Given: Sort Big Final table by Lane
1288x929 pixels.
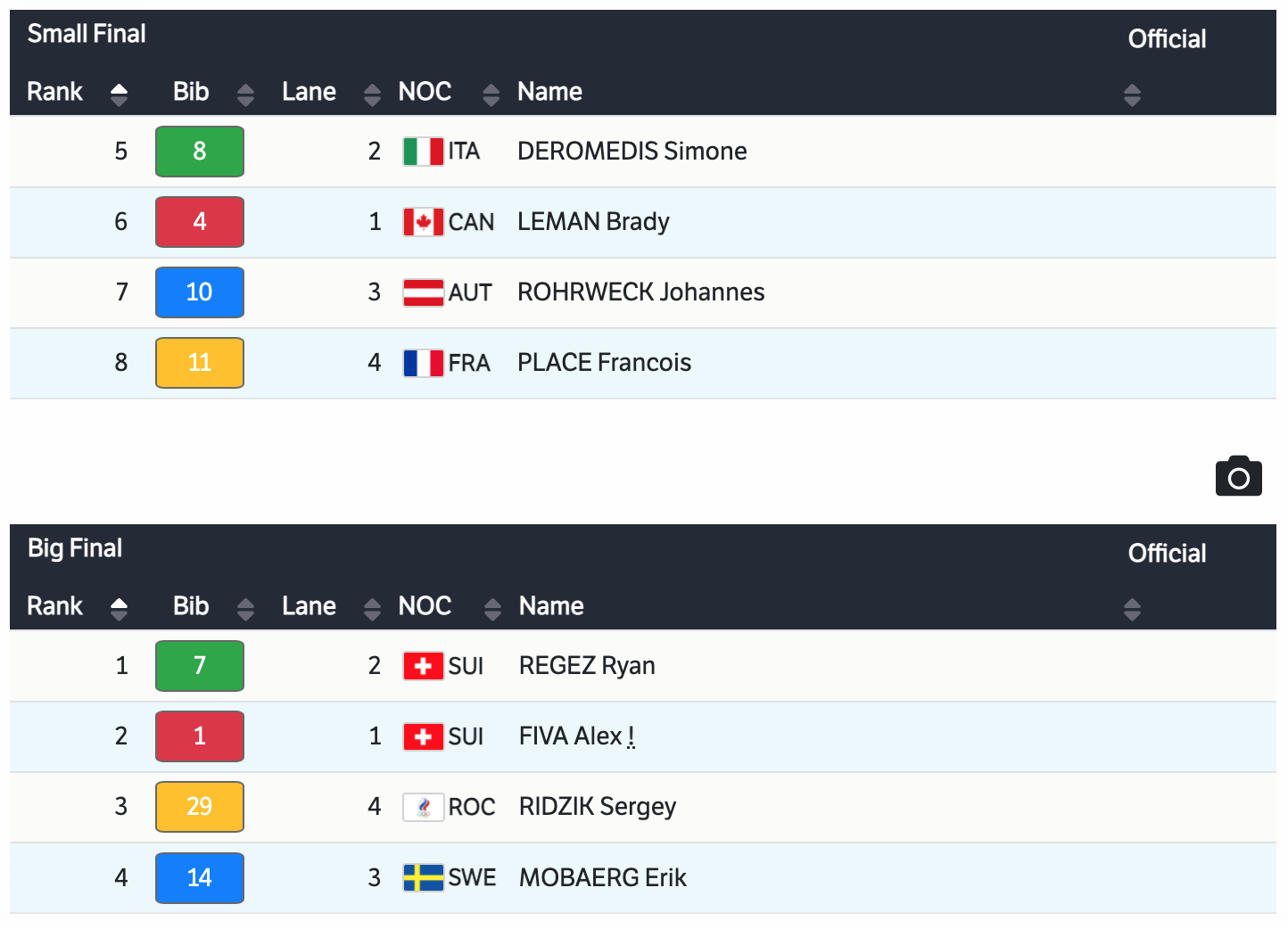Looking at the screenshot, I should point(372,609).
